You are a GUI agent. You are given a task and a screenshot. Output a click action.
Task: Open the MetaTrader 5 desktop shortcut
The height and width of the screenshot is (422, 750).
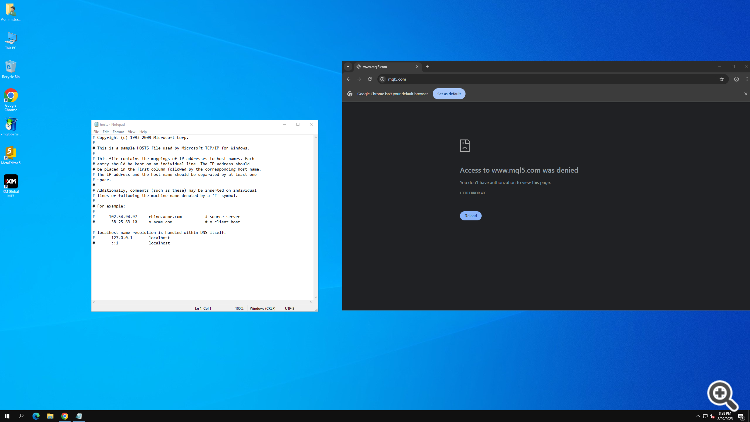(x=11, y=155)
